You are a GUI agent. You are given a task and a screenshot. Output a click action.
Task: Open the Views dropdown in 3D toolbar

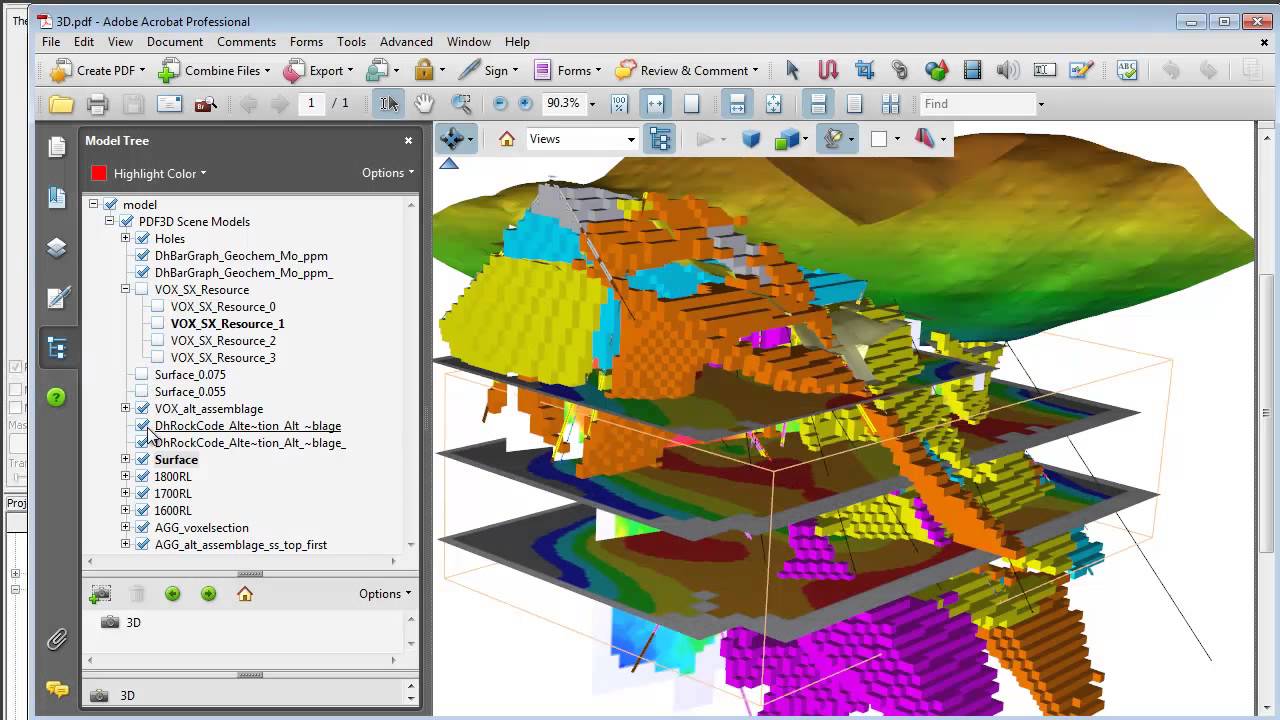[582, 139]
